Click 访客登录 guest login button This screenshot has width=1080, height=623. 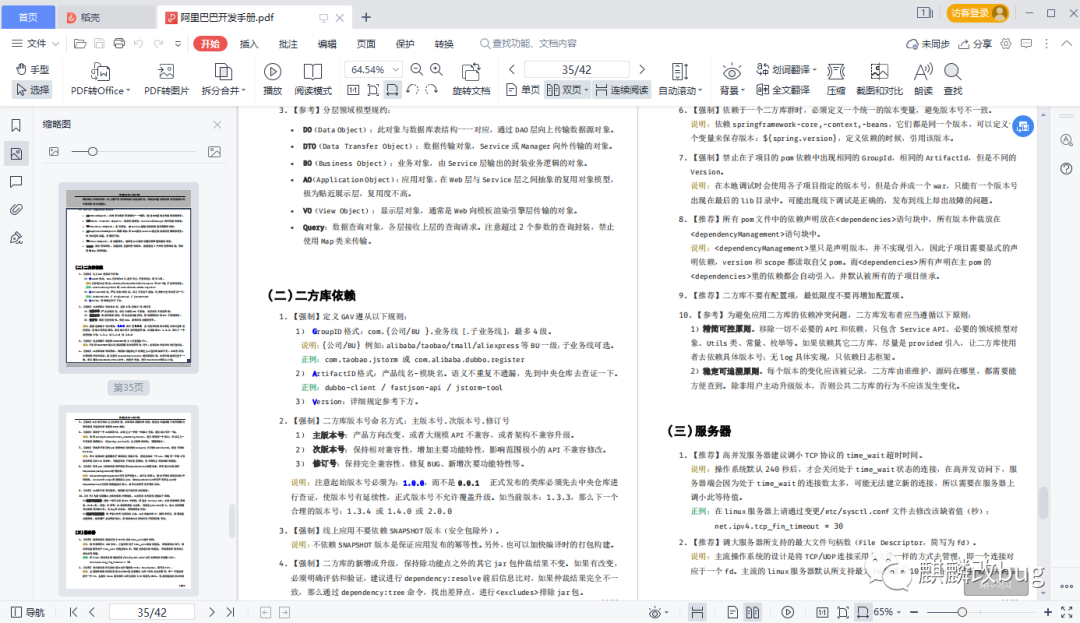[x=977, y=12]
